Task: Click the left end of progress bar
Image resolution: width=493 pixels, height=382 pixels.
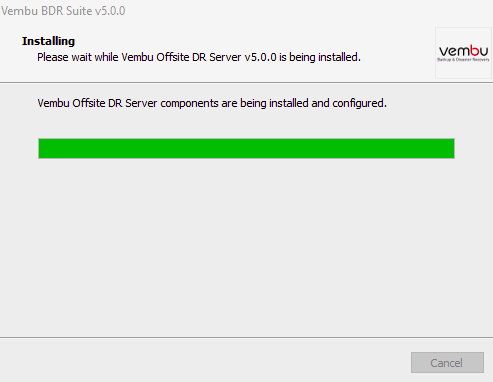Action: click(41, 148)
